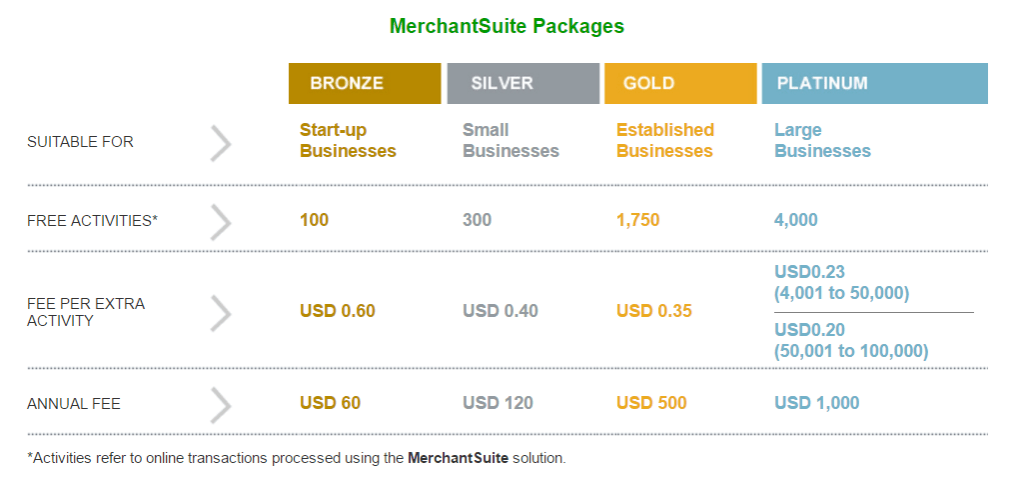Screen dimensions: 1024x482
Task: Click the chevron next to FEE PER EXTRA ACTIVITY
Action: pos(221,313)
